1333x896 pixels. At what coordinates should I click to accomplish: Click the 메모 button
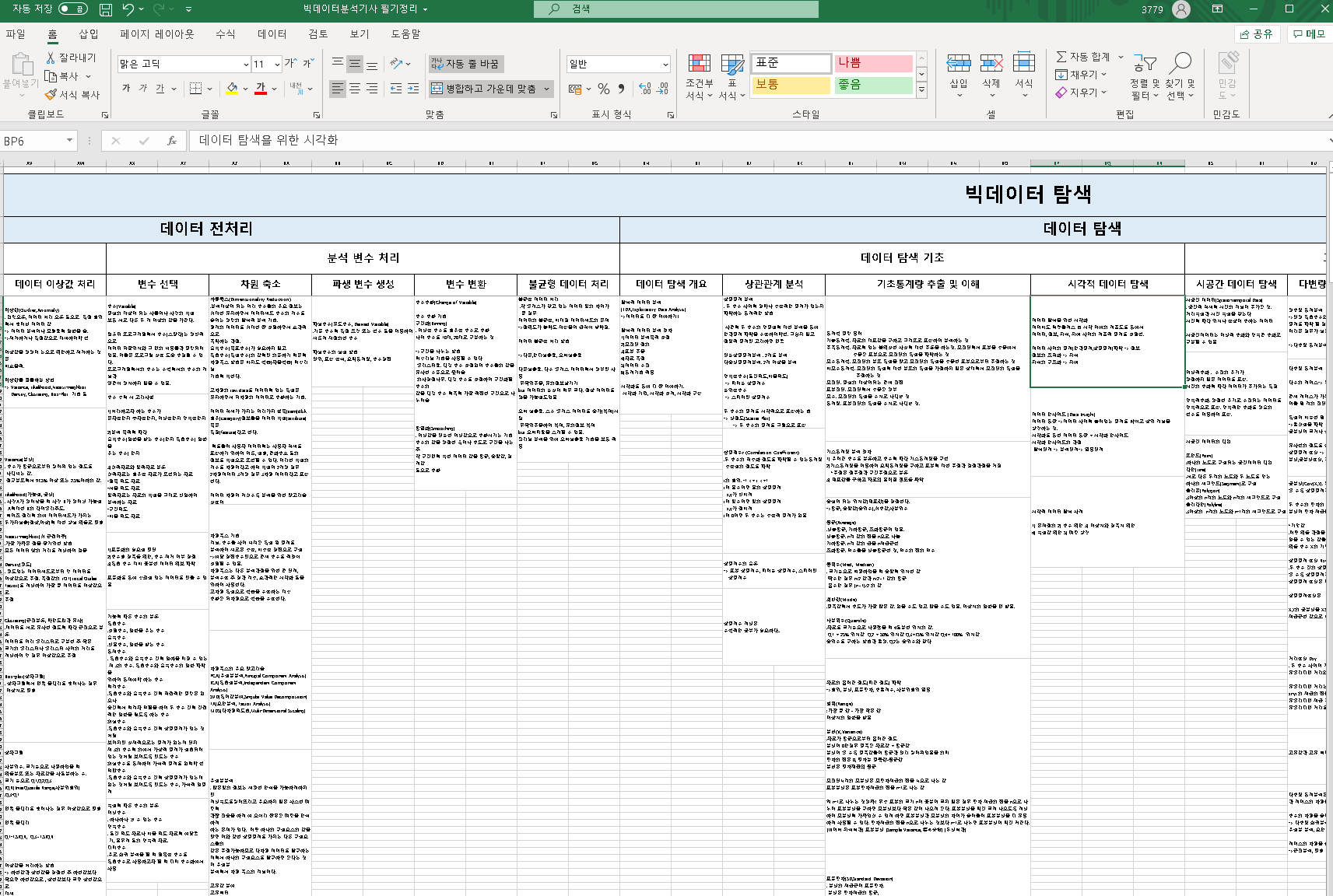(x=1309, y=34)
